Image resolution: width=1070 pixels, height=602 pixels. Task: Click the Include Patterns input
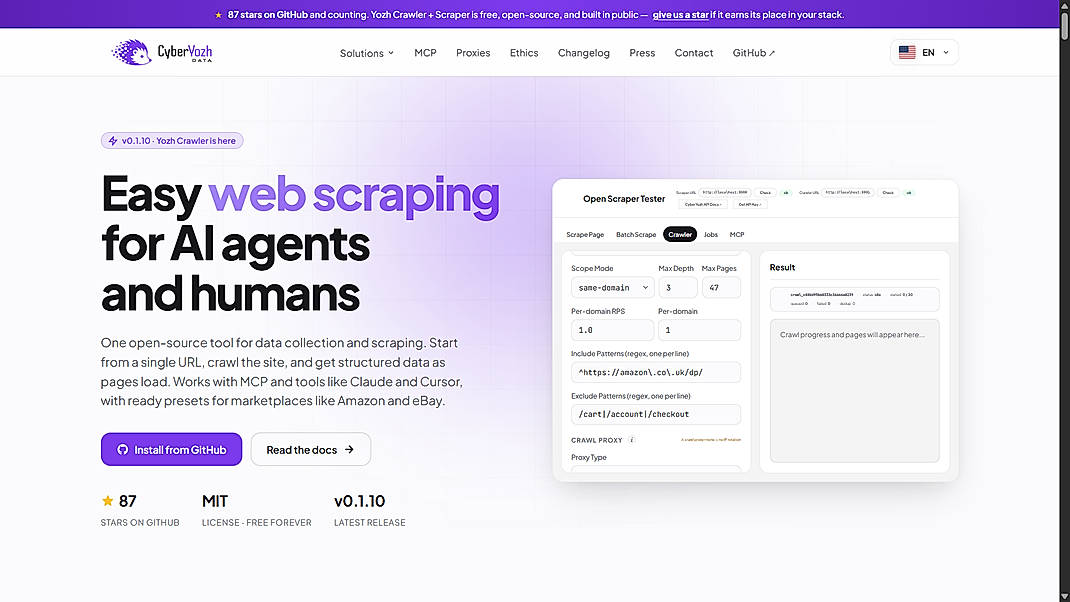[x=656, y=372]
